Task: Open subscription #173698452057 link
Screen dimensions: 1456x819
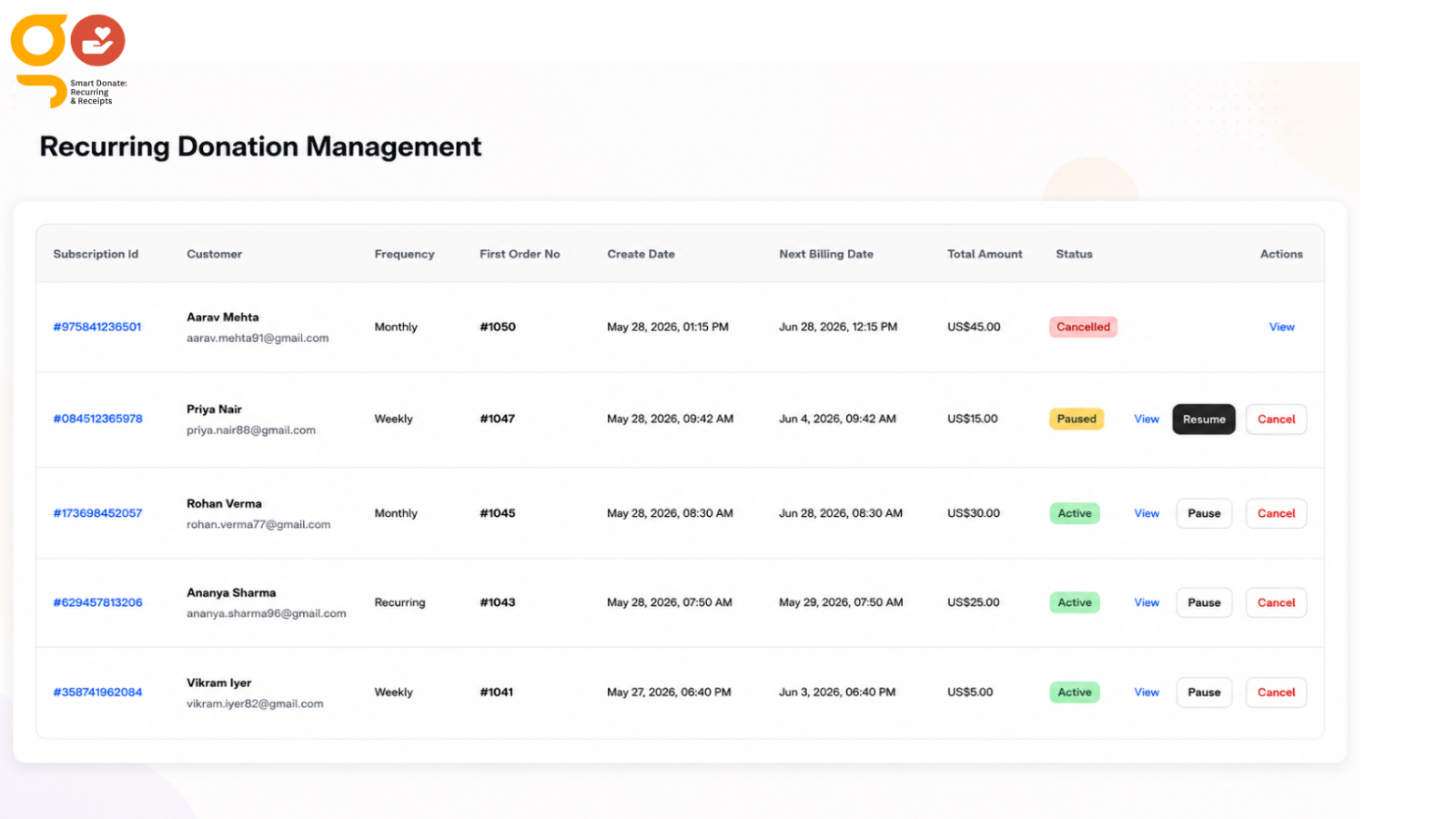Action: pyautogui.click(x=97, y=513)
